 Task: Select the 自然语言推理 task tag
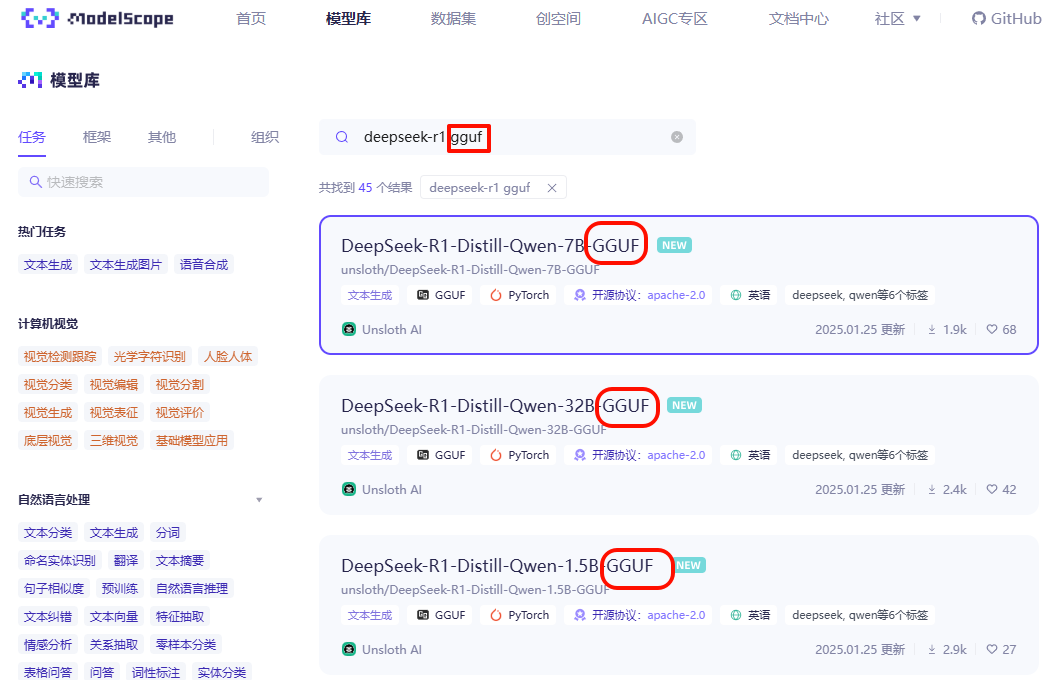(192, 588)
